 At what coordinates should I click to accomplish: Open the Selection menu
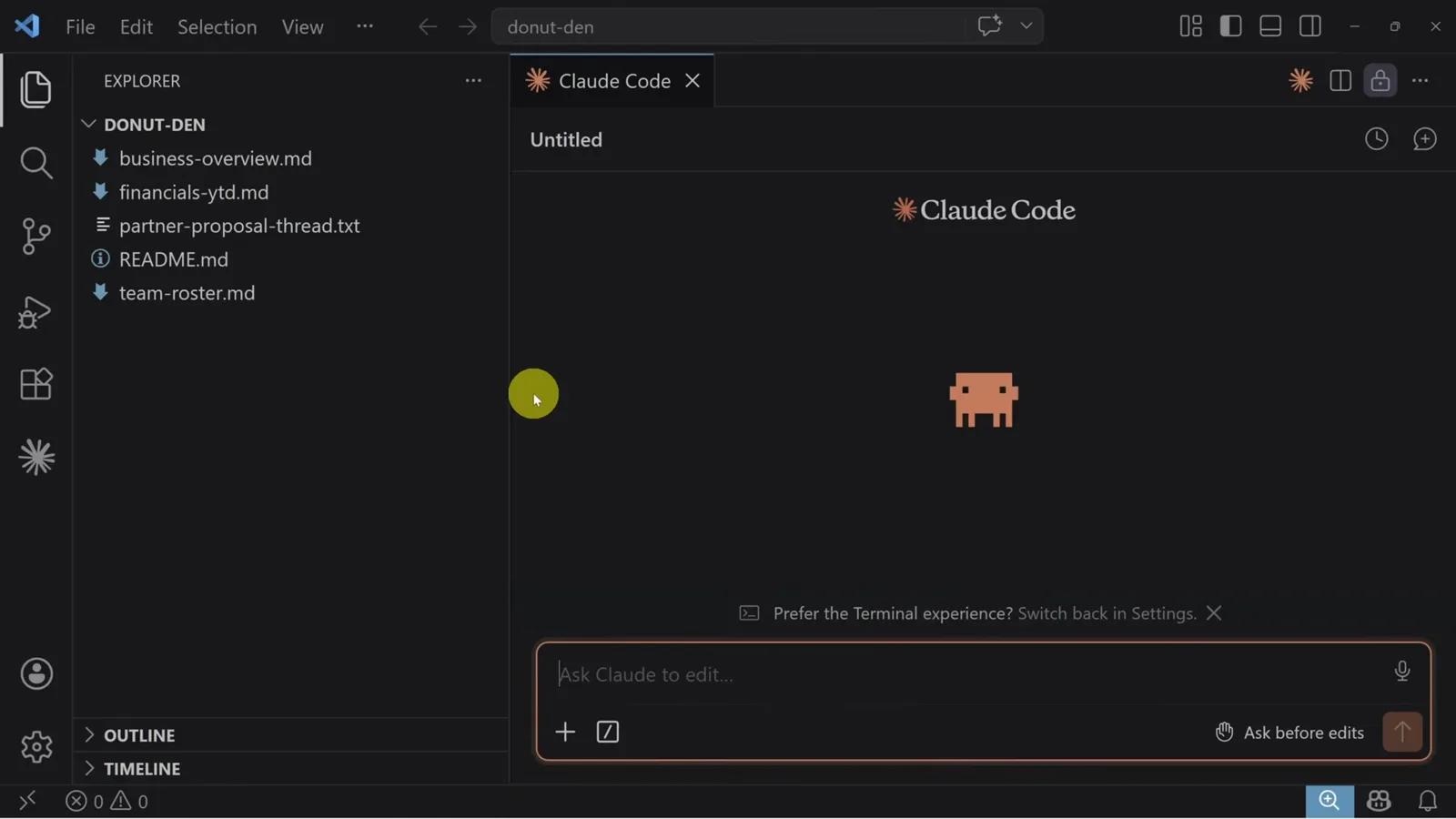tap(217, 27)
